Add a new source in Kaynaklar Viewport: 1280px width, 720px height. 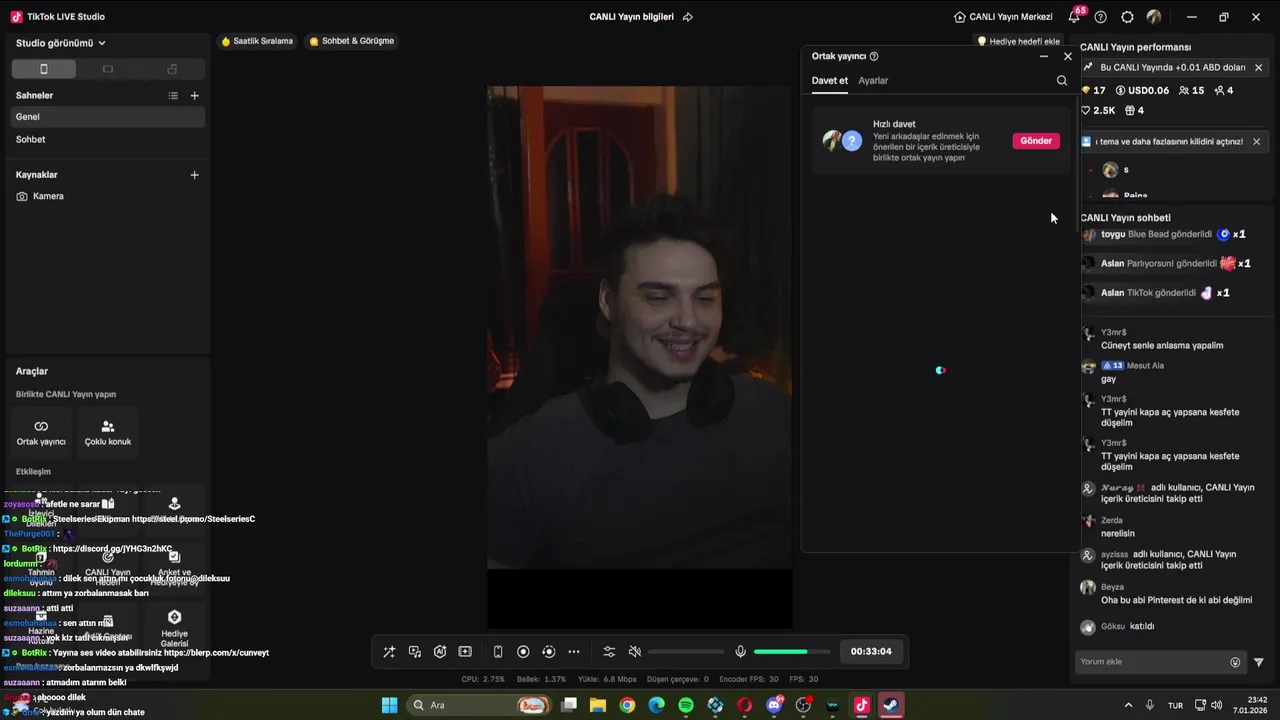point(195,175)
